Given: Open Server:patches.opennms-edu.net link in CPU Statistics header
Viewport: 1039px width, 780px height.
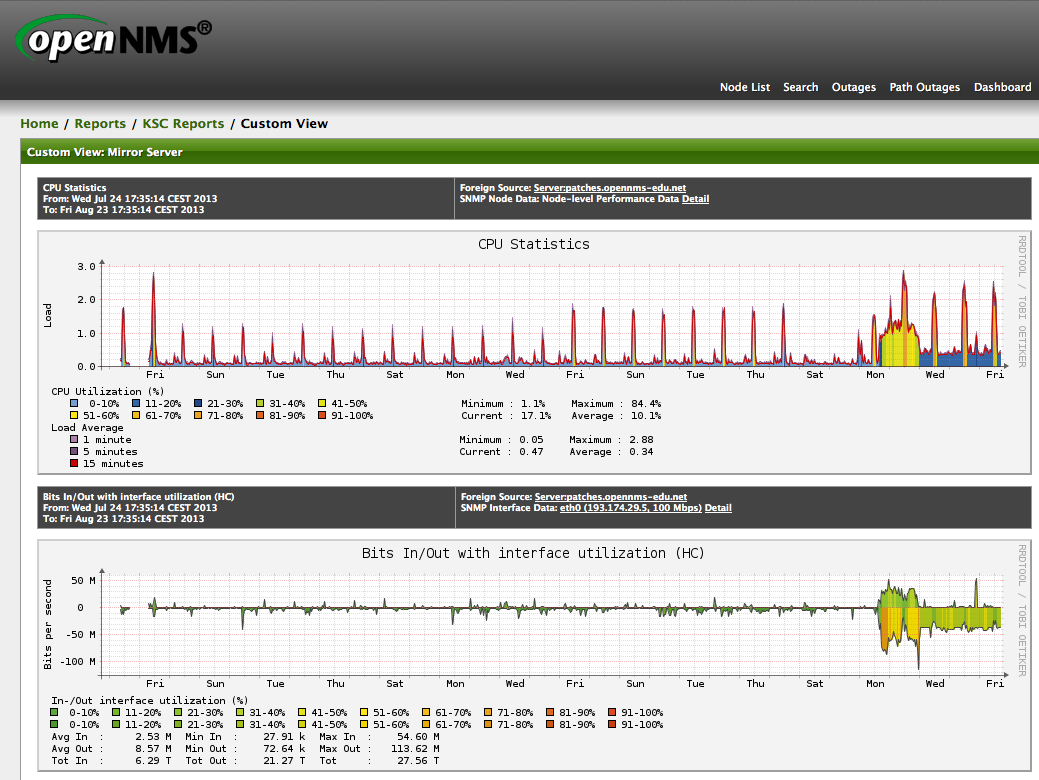Looking at the screenshot, I should point(610,187).
